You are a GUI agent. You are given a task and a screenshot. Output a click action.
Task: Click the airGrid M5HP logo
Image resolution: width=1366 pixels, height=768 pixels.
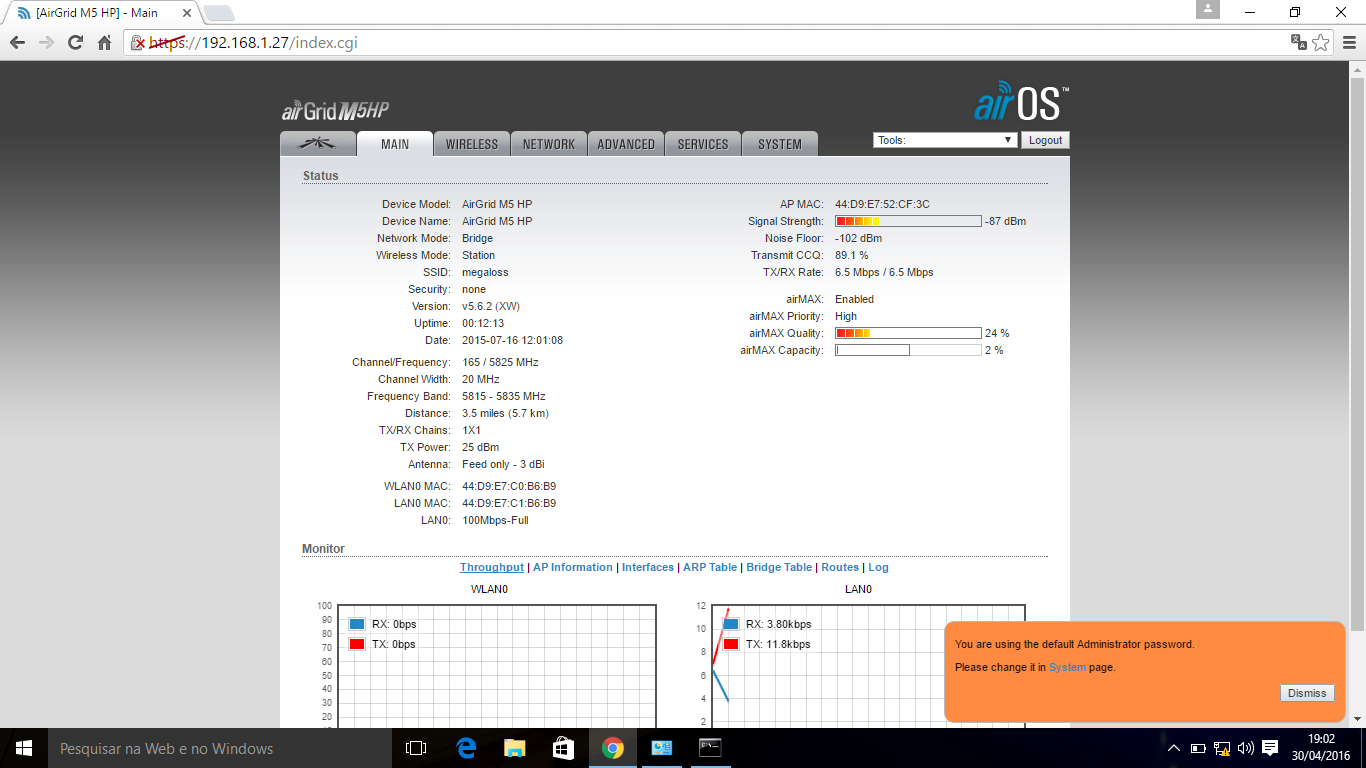[x=335, y=111]
